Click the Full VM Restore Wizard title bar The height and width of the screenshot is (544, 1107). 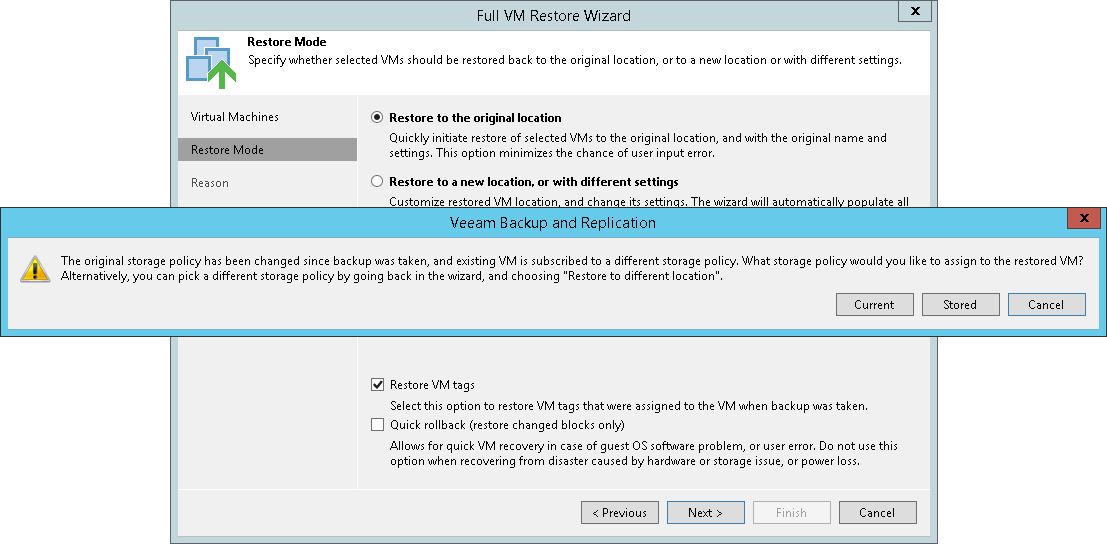click(x=553, y=15)
